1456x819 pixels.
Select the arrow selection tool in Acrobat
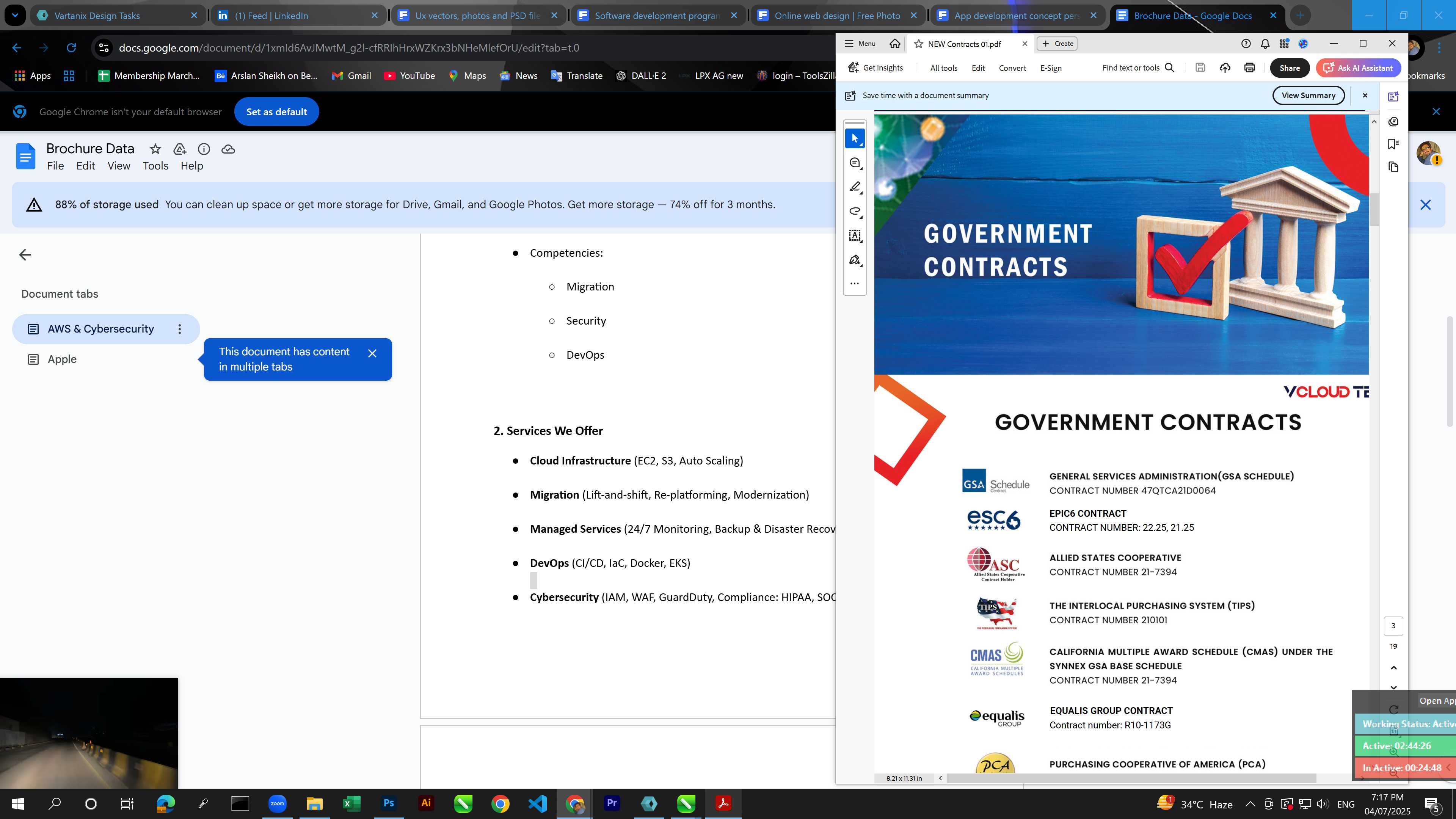pos(855,138)
